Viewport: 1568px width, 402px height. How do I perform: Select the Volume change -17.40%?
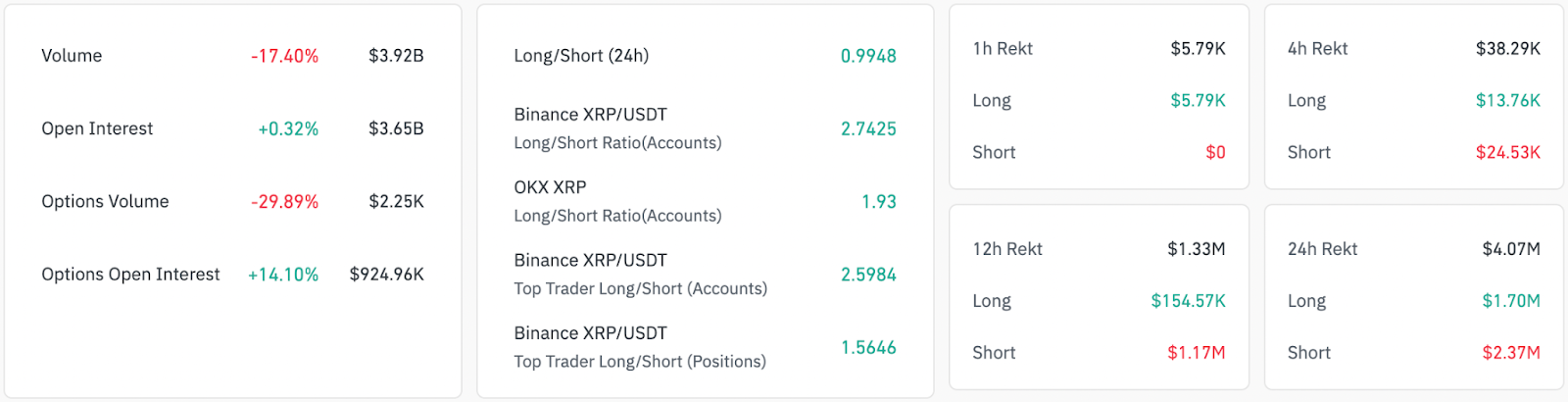[284, 56]
